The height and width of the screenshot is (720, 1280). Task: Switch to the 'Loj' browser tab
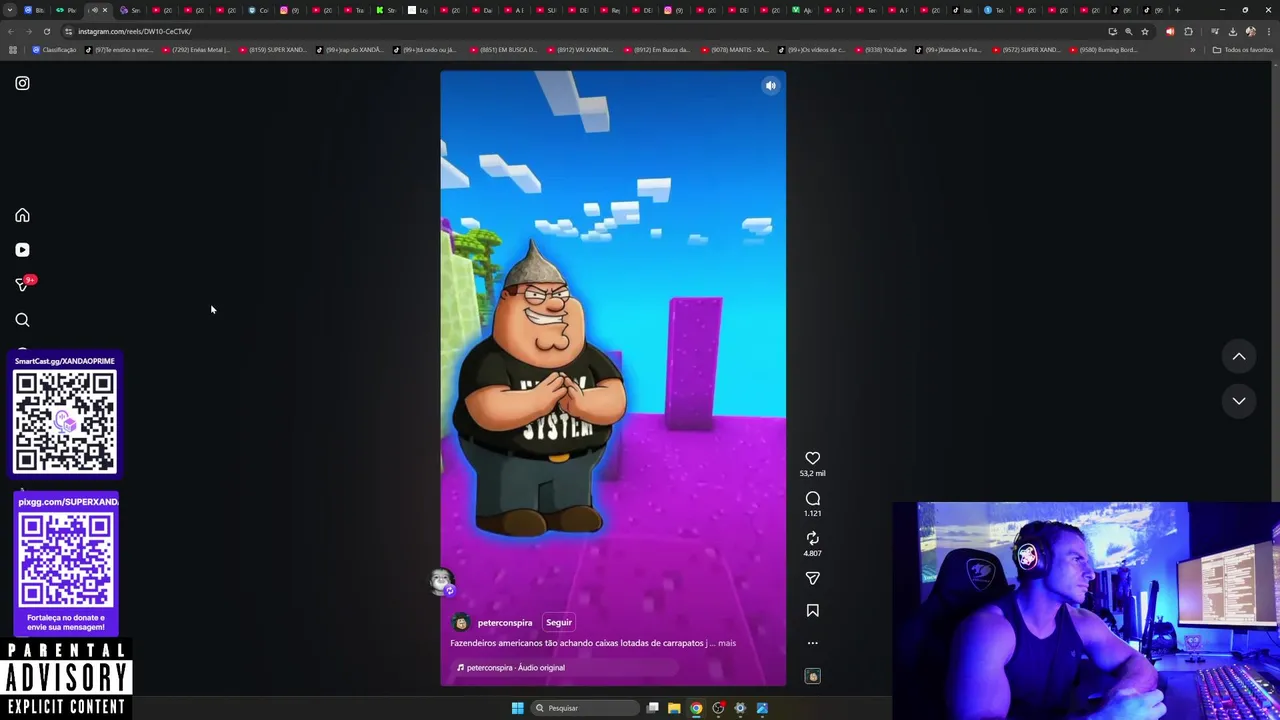point(418,10)
